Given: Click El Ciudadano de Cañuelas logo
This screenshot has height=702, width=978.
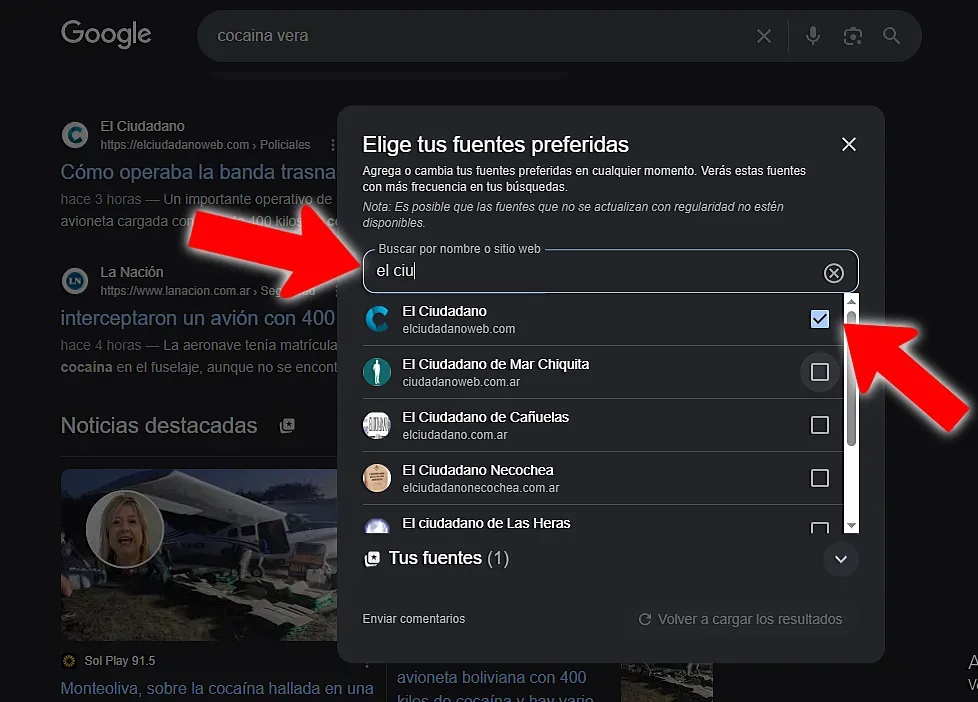Looking at the screenshot, I should (377, 425).
